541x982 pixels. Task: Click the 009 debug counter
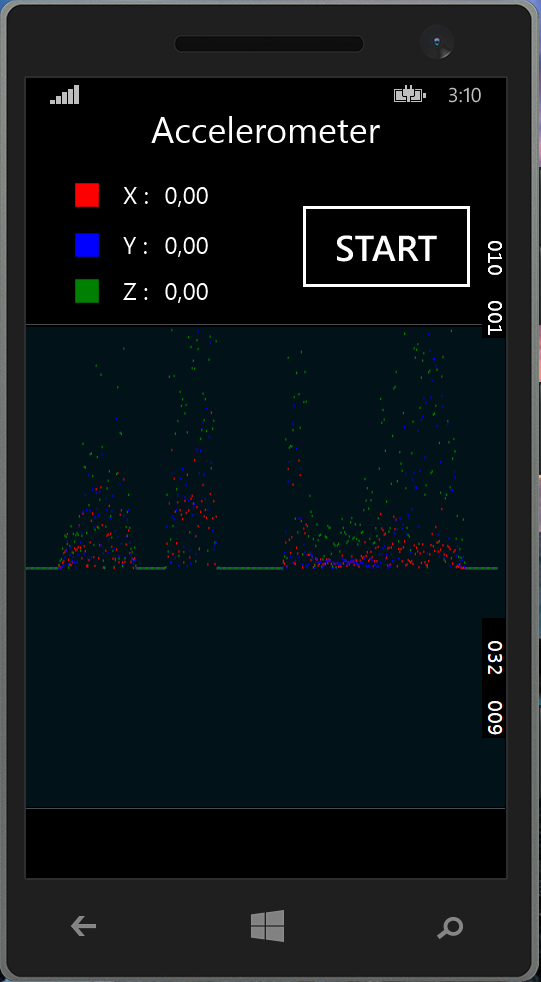(x=495, y=718)
